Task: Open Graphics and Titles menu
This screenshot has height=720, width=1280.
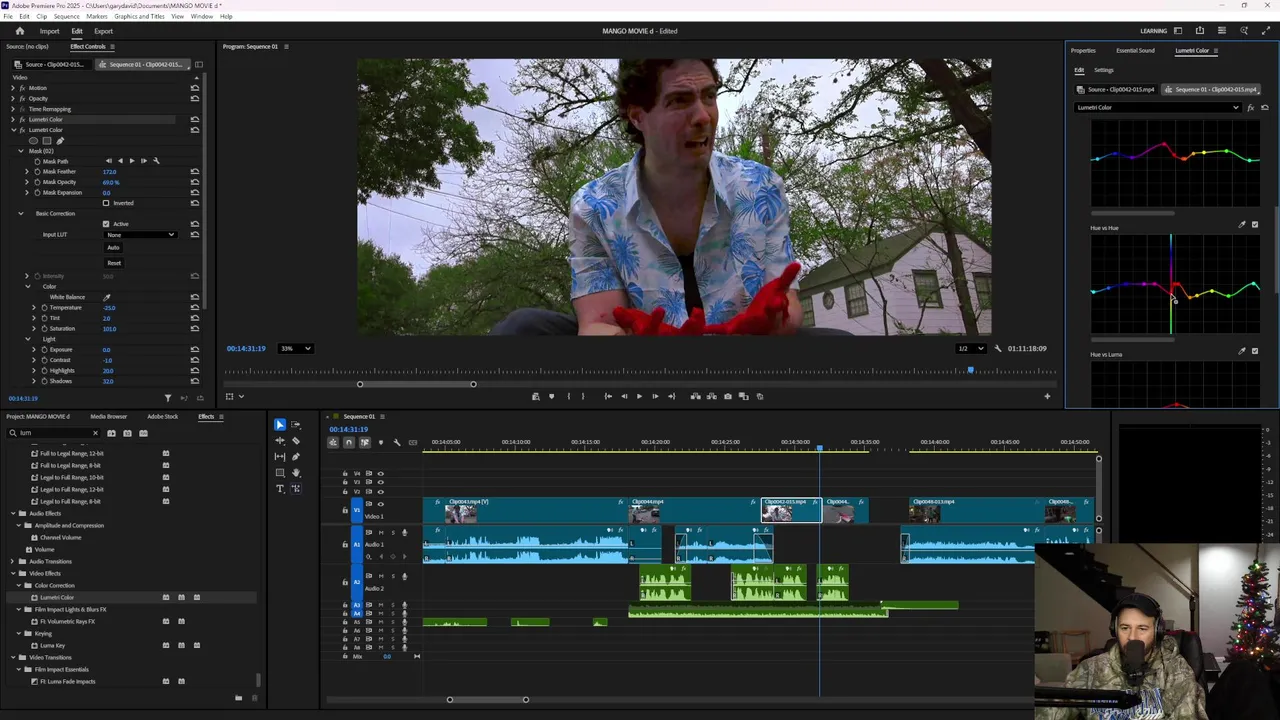Action: [140, 16]
